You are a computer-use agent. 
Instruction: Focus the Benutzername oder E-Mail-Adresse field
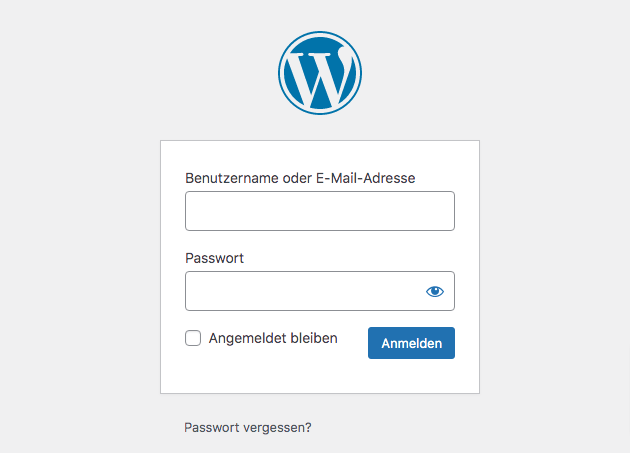(x=320, y=211)
